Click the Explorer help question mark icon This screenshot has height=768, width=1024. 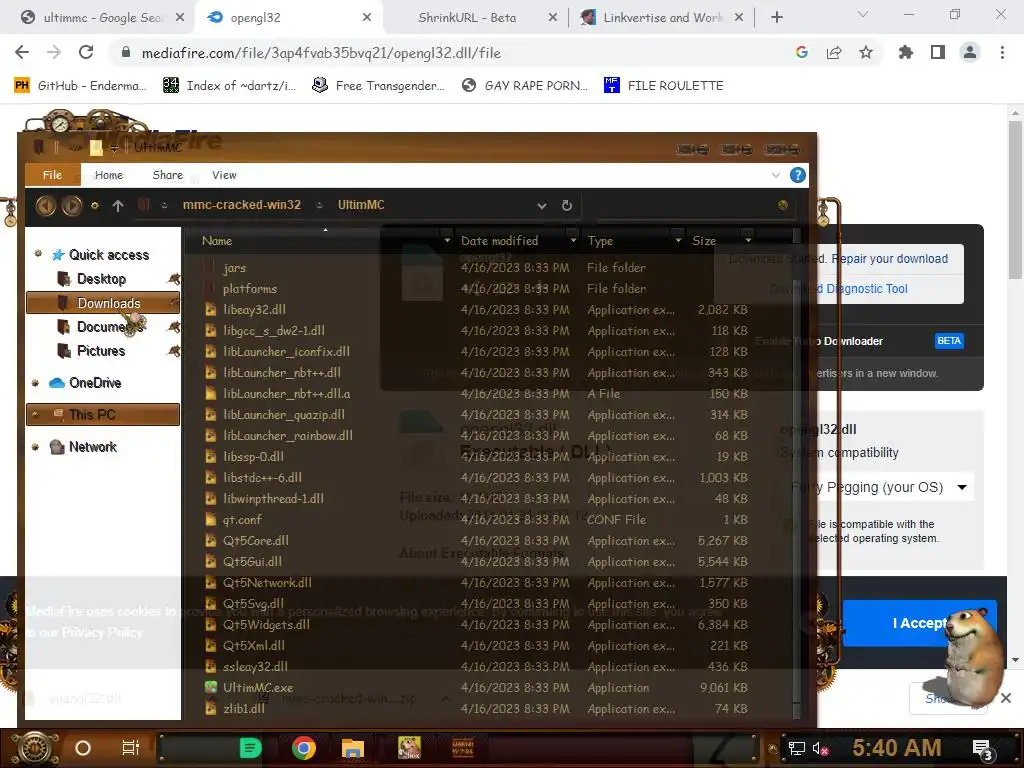pos(797,175)
